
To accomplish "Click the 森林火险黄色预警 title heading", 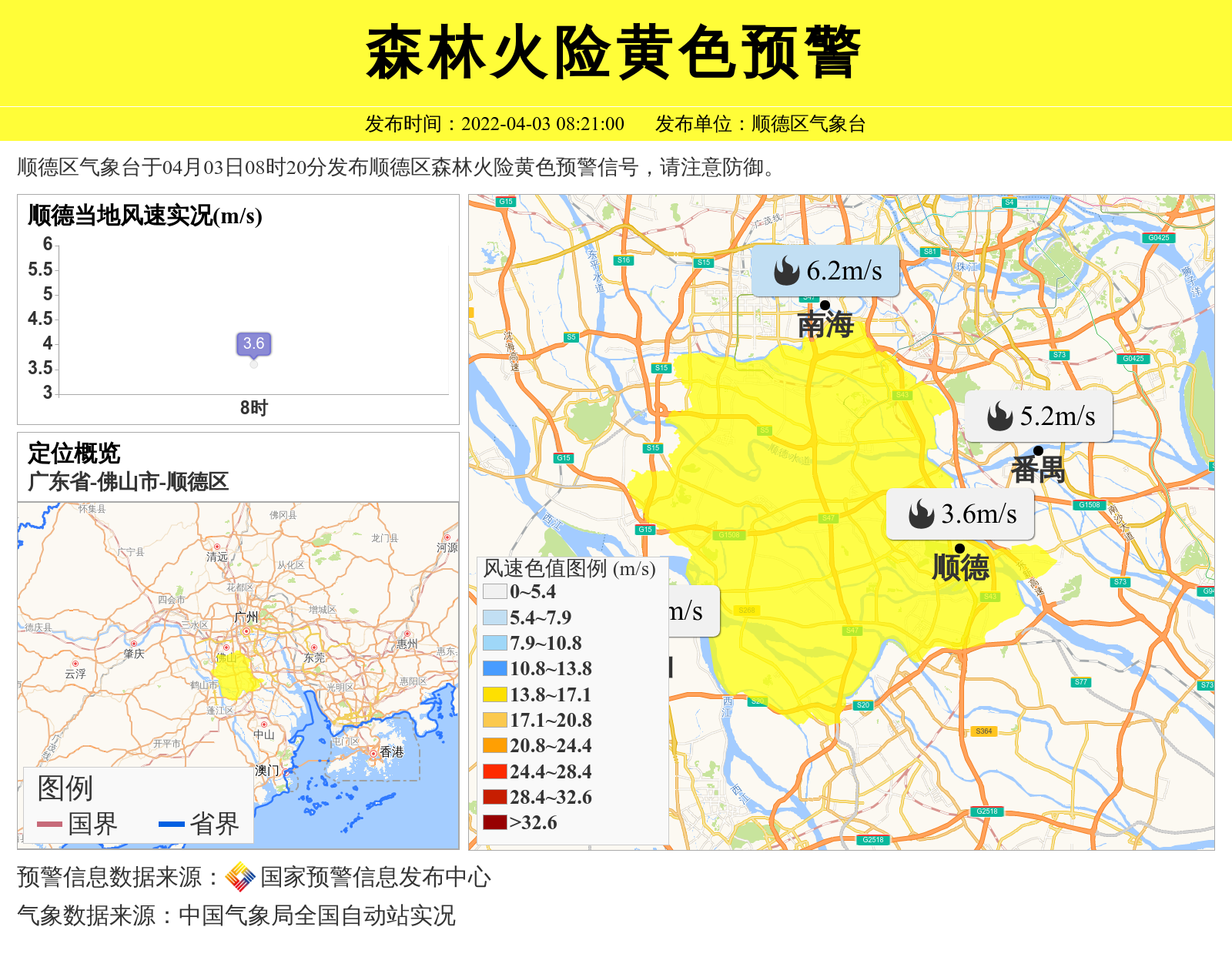I will (614, 52).
